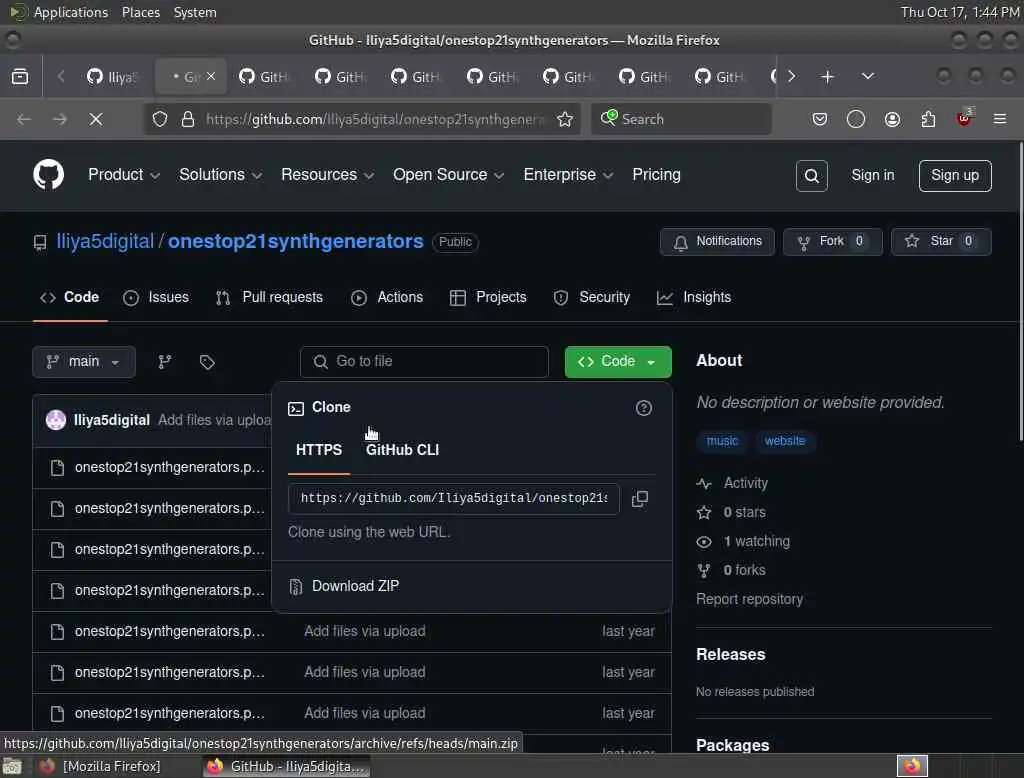Stop loading the page
This screenshot has height=778, width=1024.
(95, 119)
